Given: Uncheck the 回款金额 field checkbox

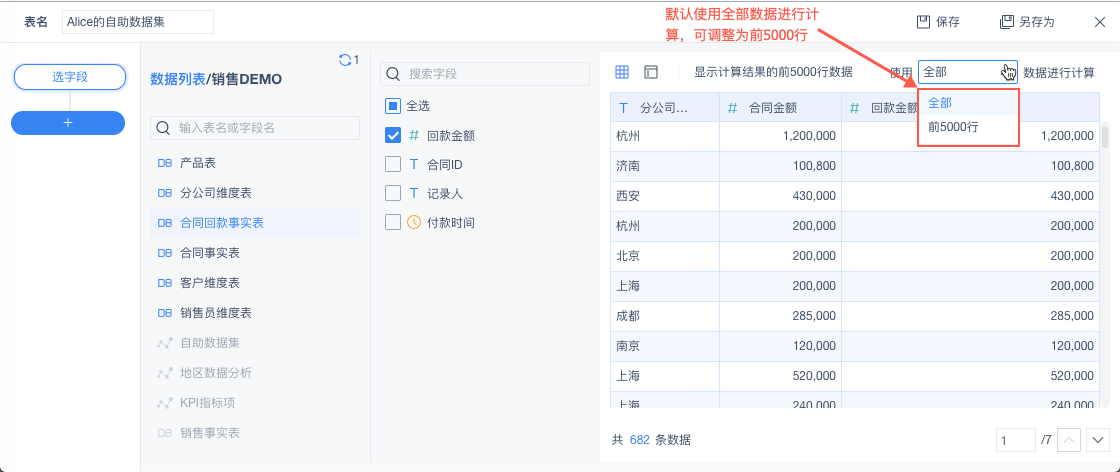Looking at the screenshot, I should pos(393,135).
